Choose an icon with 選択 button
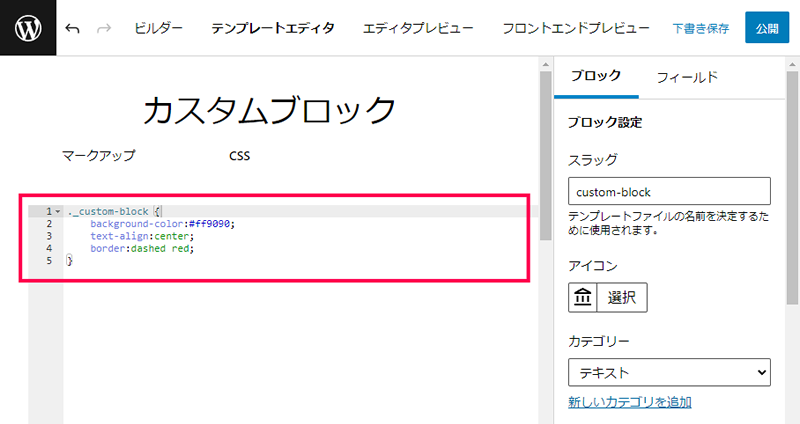 (x=621, y=297)
